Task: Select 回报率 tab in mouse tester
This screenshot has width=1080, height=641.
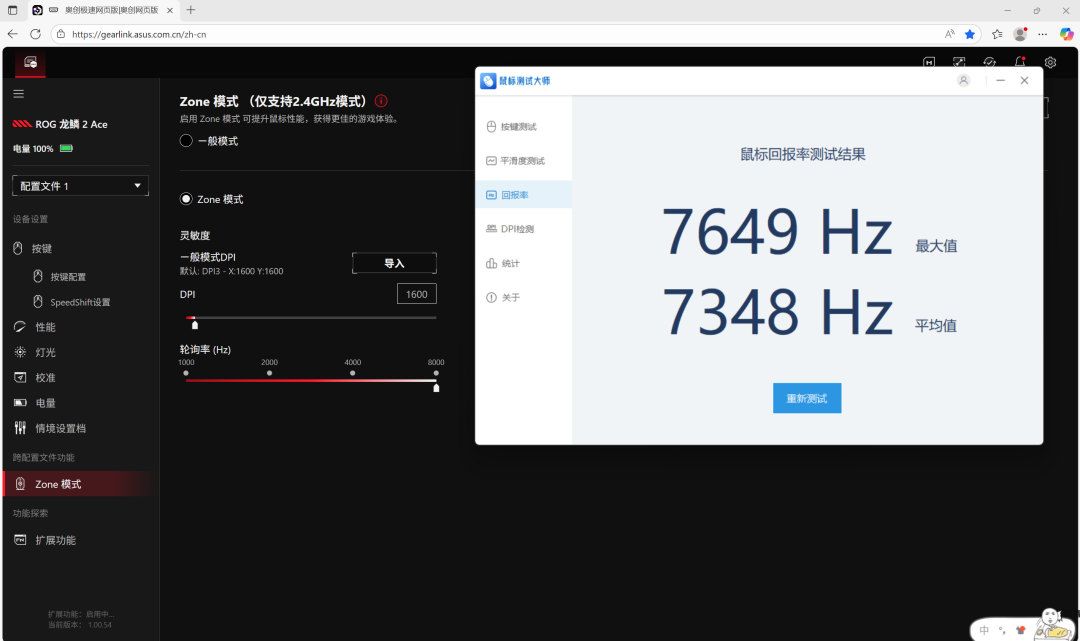Action: pos(523,195)
